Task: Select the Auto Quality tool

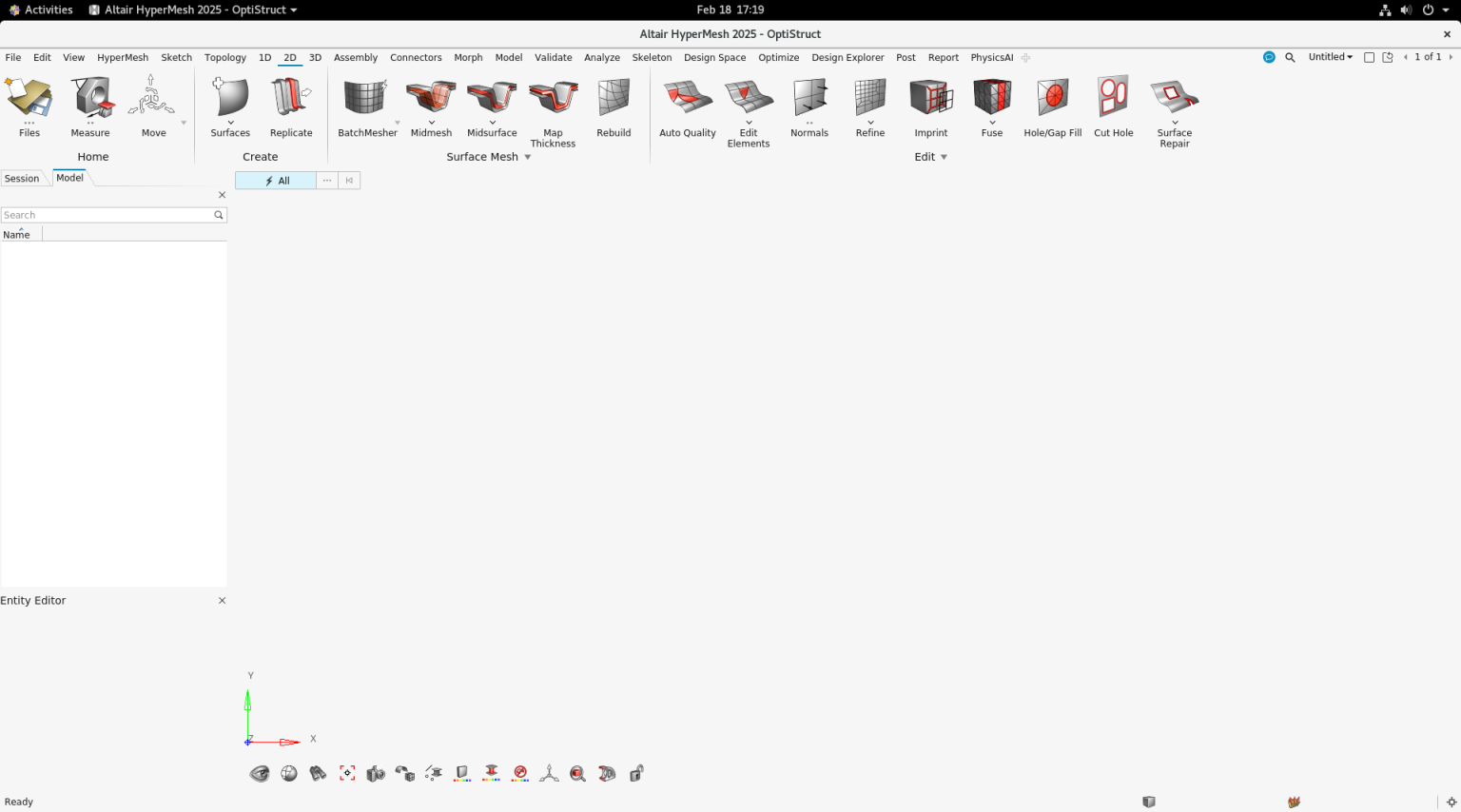Action: coord(687,105)
